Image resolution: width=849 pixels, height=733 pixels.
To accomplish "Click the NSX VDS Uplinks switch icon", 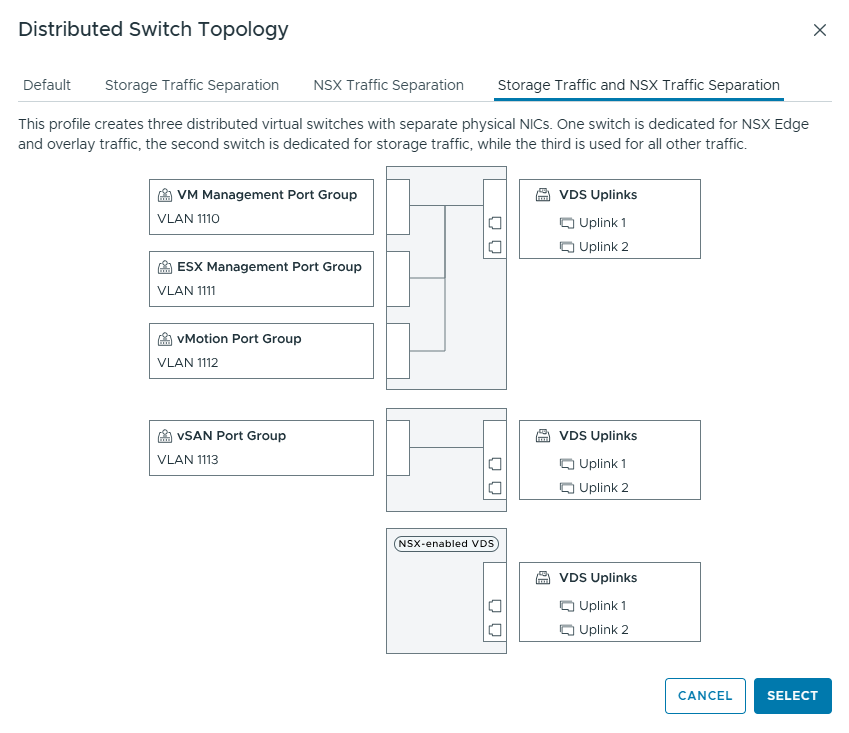I will [543, 578].
